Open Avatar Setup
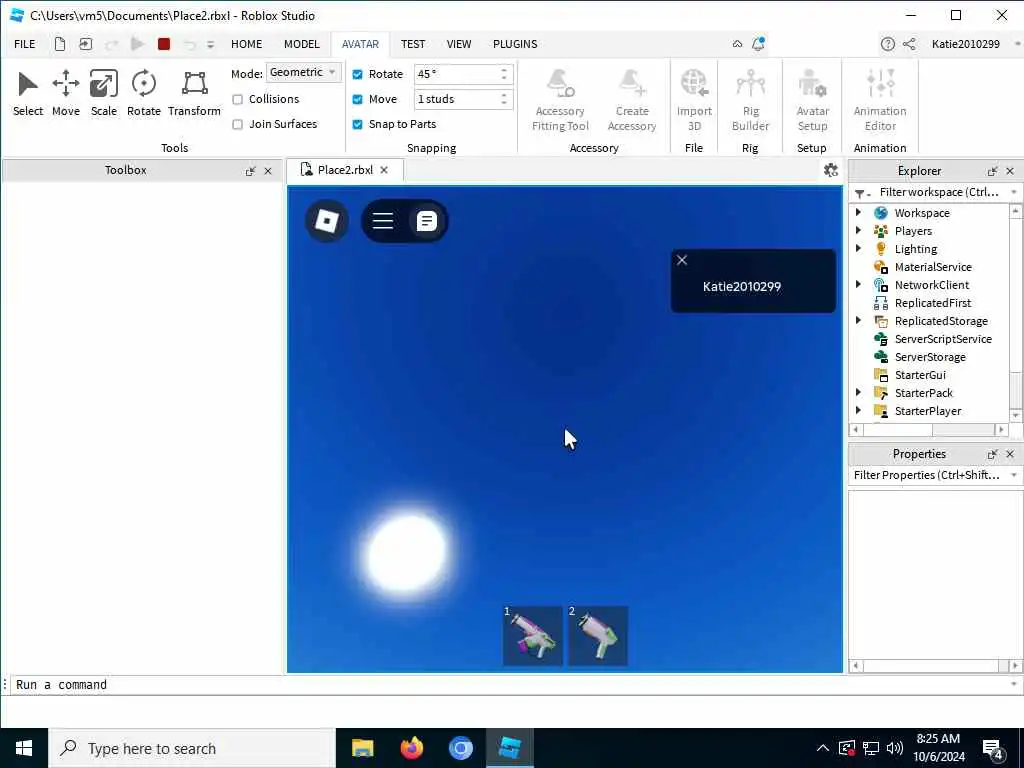The image size is (1024, 768). [812, 101]
